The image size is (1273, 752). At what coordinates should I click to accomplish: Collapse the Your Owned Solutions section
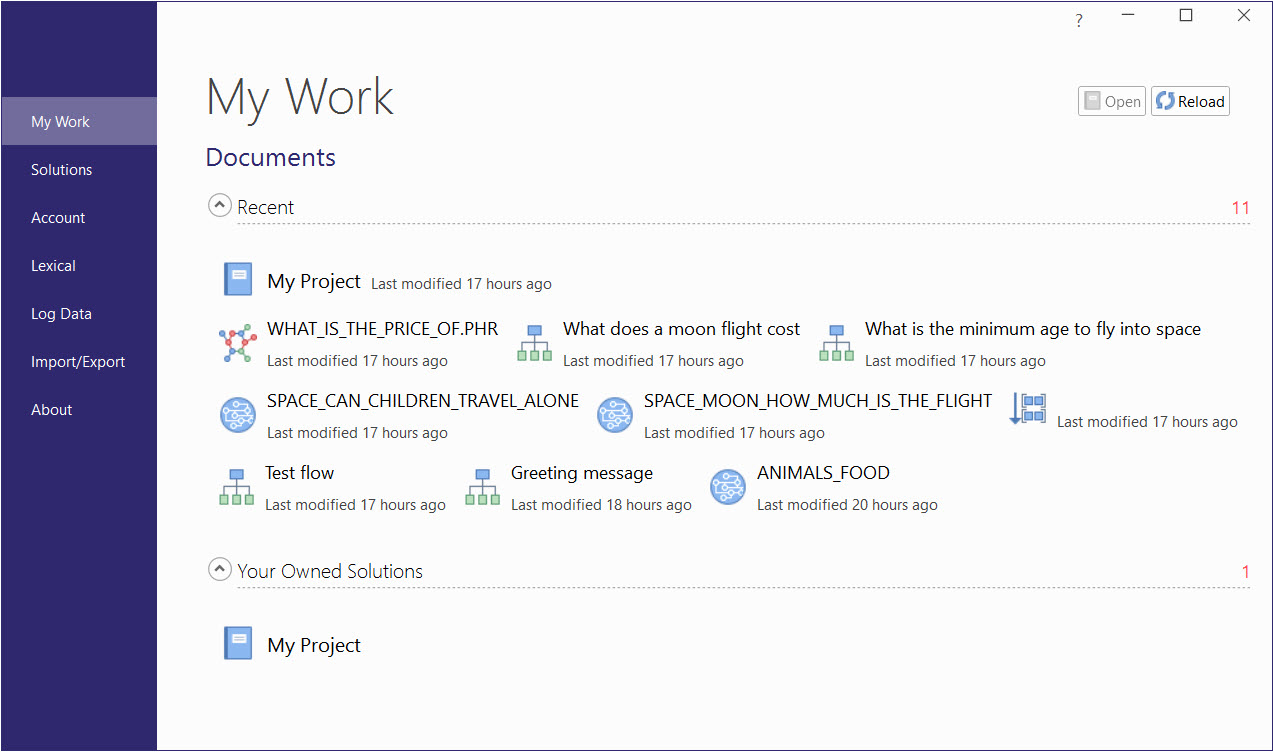click(219, 569)
